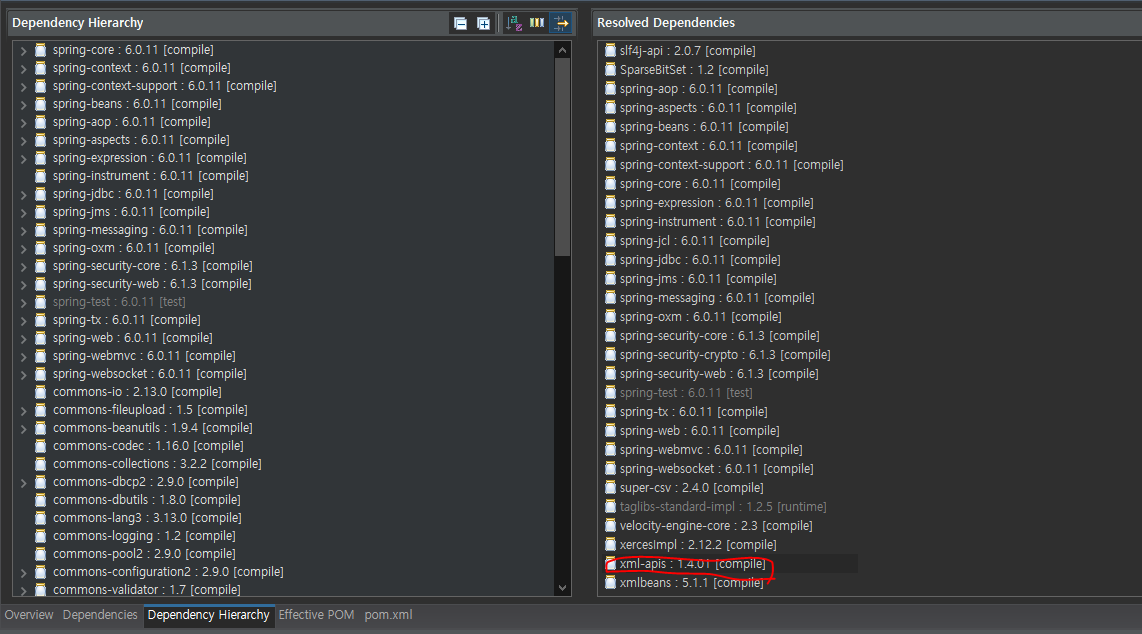Viewport: 1142px width, 634px height.
Task: Click hierarchy scrollbar up arrow
Action: (562, 50)
